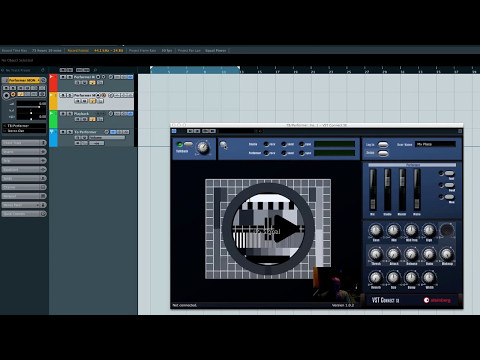
Task: Mute the red Performer track
Action: [63, 77]
